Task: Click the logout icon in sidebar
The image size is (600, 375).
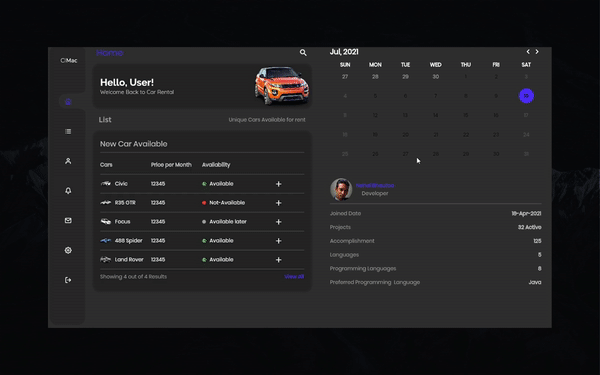Action: tap(68, 280)
